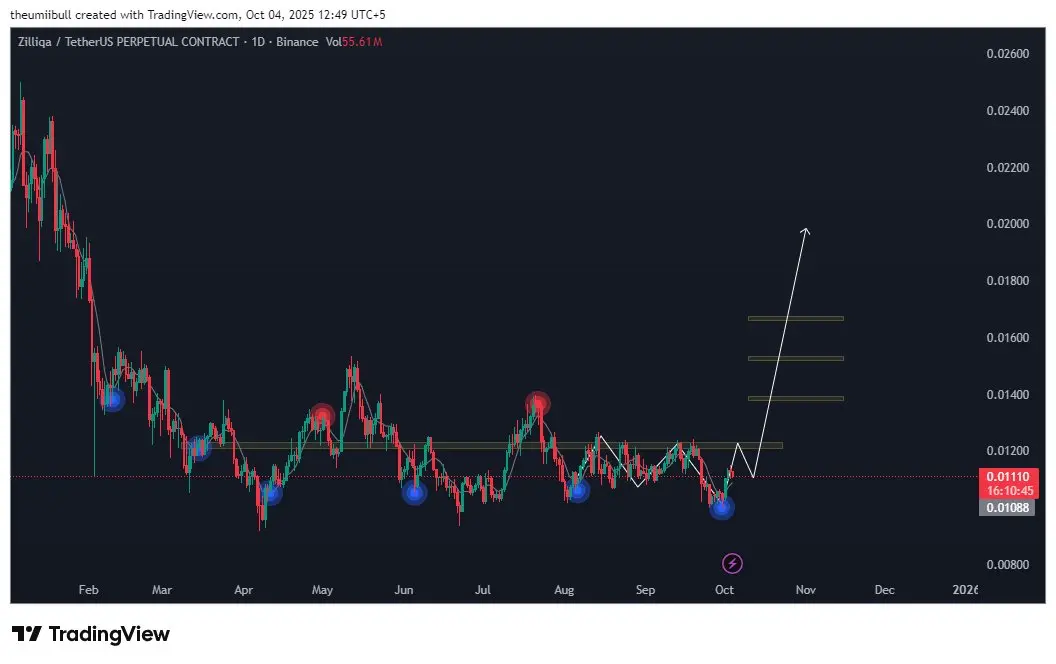Click the Jul label on time axis
The image size is (1056, 664).
tap(482, 590)
